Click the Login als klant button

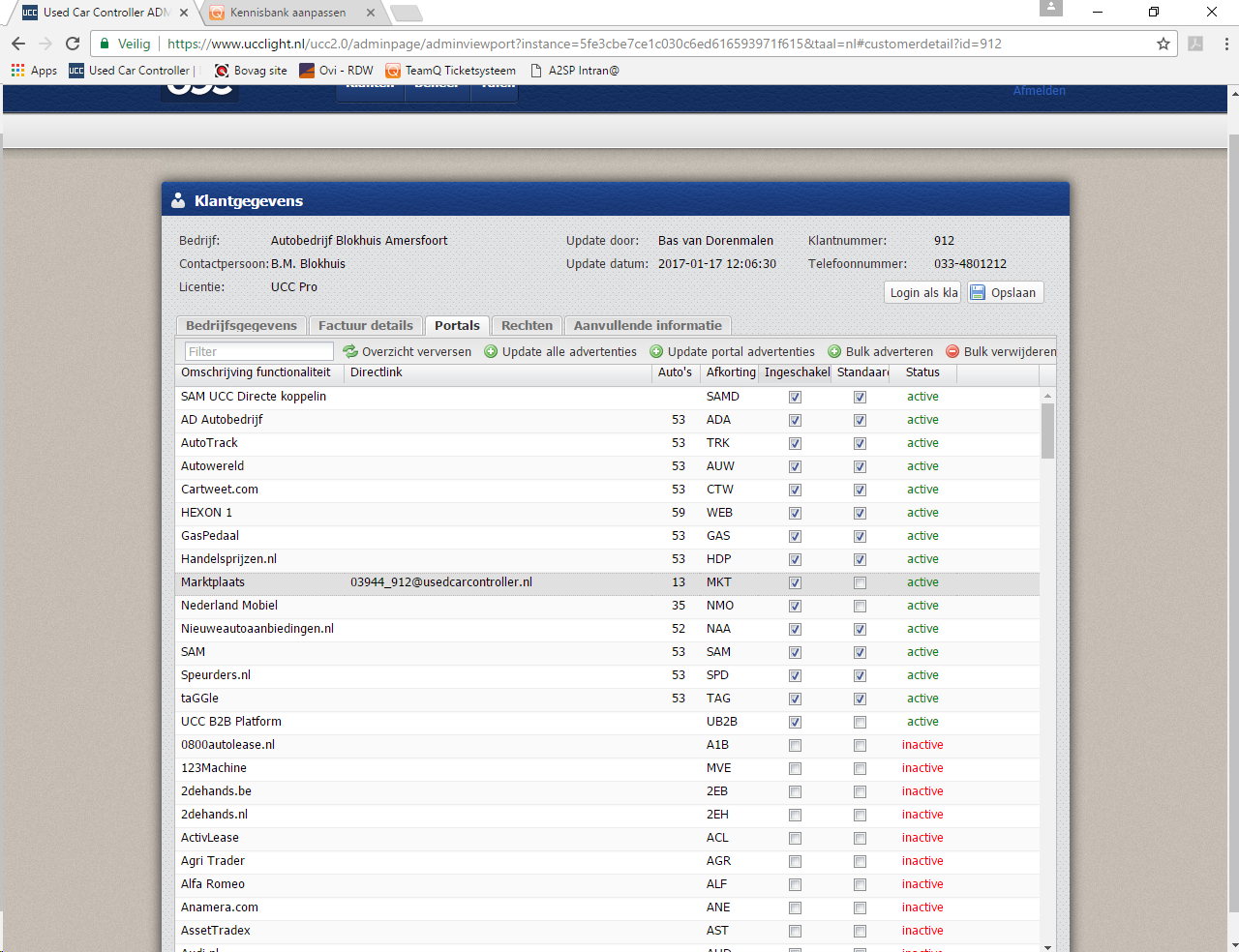(923, 292)
